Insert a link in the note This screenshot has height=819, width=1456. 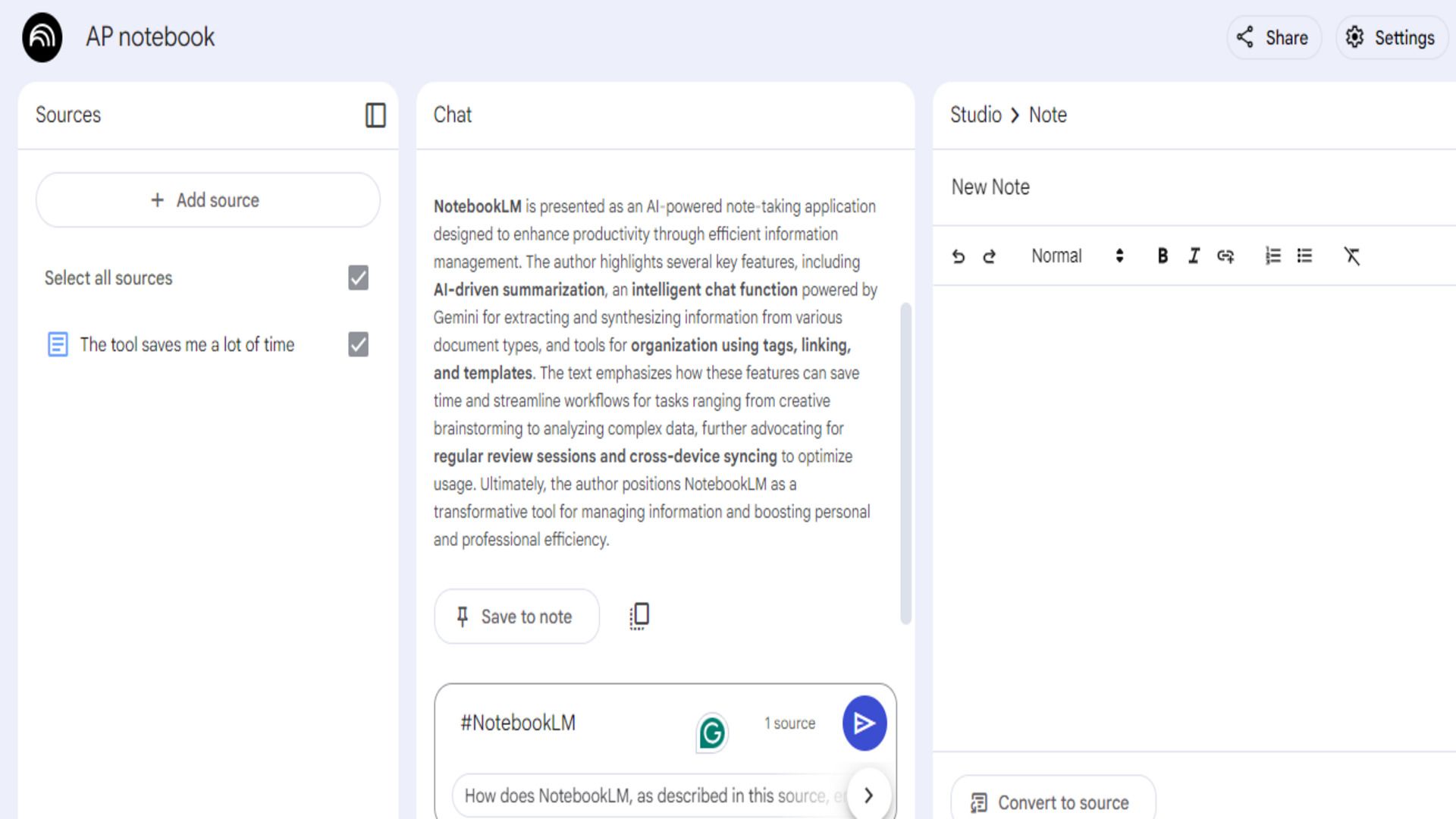1225,256
